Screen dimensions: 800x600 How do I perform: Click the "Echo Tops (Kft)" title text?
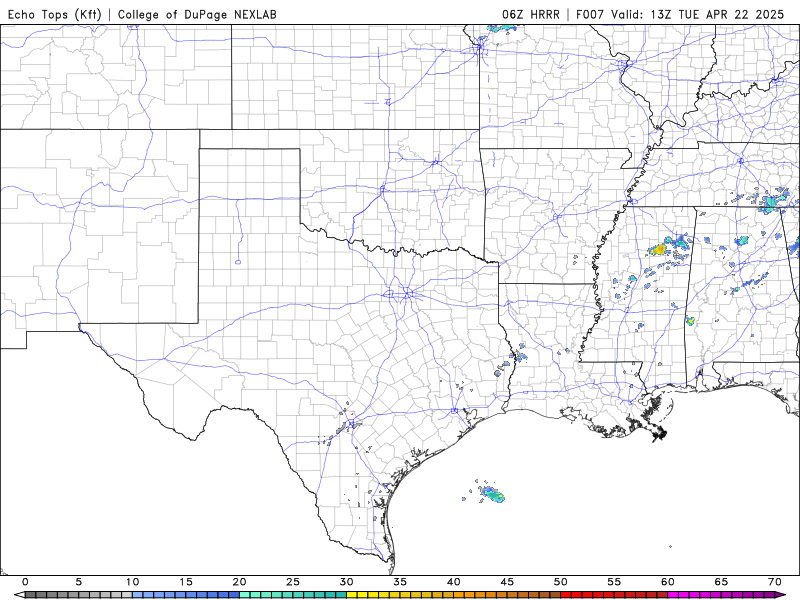point(55,14)
